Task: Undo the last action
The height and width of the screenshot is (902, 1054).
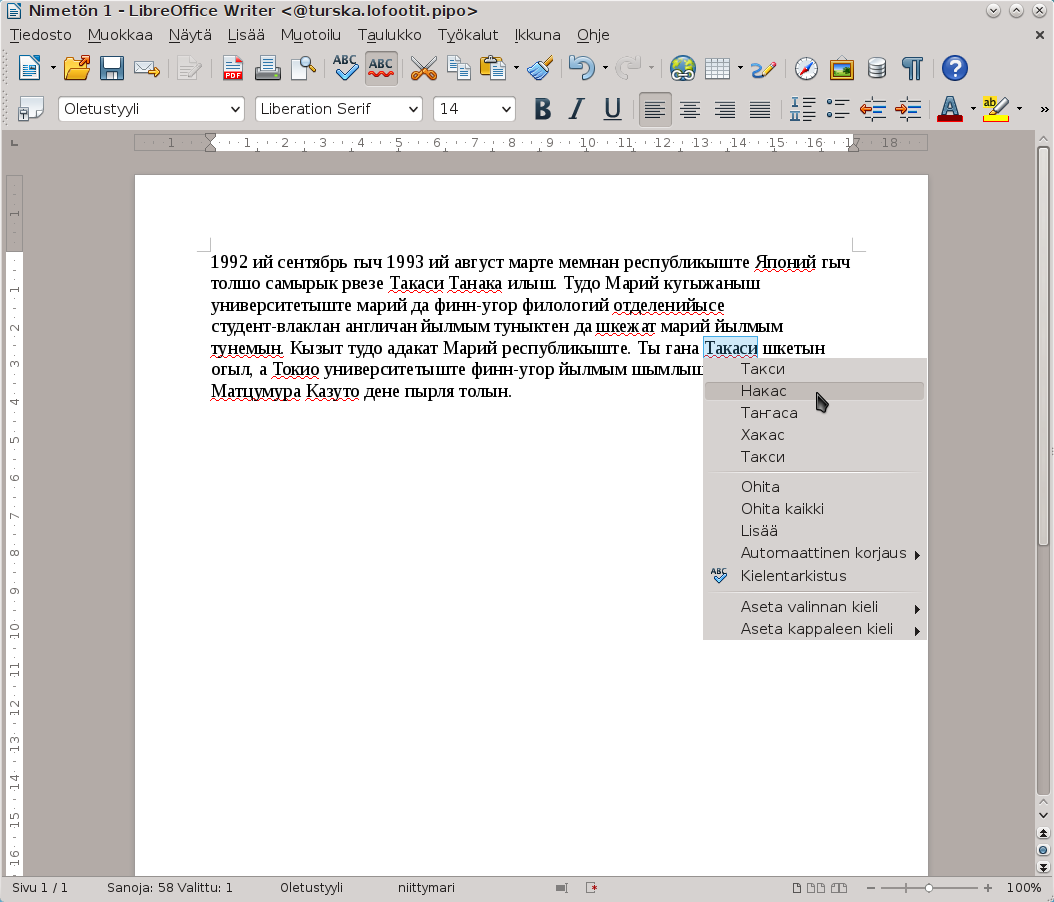Action: (581, 69)
